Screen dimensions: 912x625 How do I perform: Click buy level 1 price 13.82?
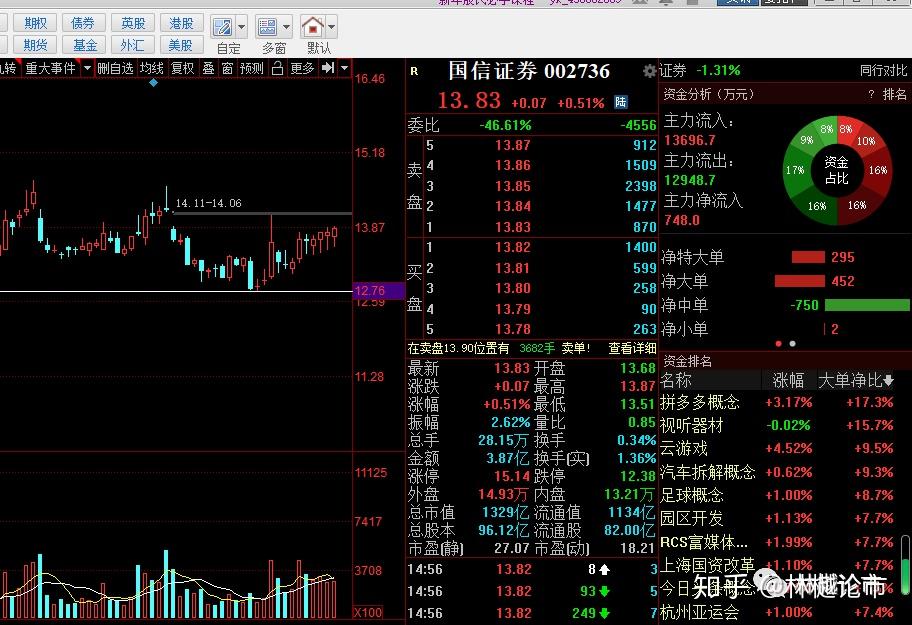[512, 248]
